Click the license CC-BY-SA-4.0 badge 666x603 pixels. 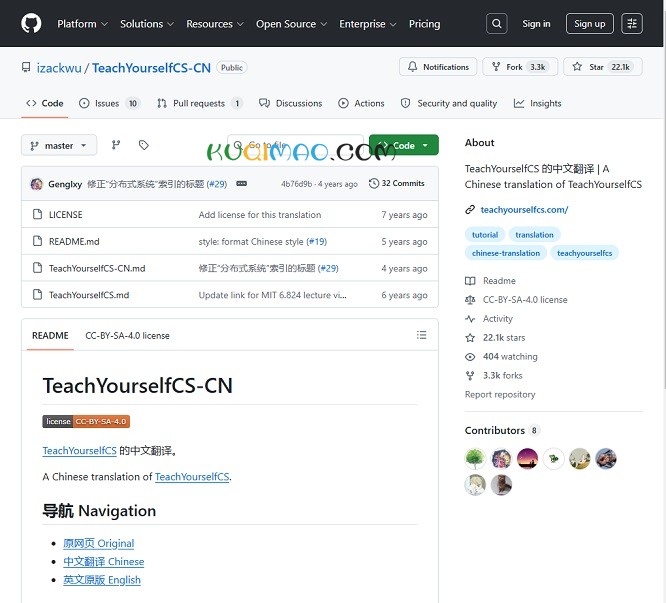pos(86,421)
